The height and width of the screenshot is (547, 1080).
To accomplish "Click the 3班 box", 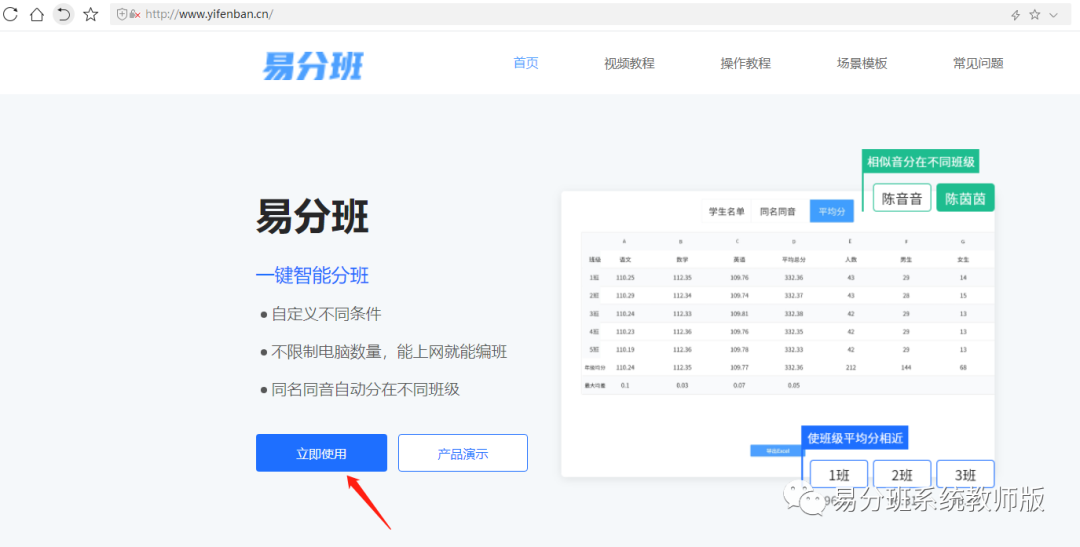I will [965, 475].
